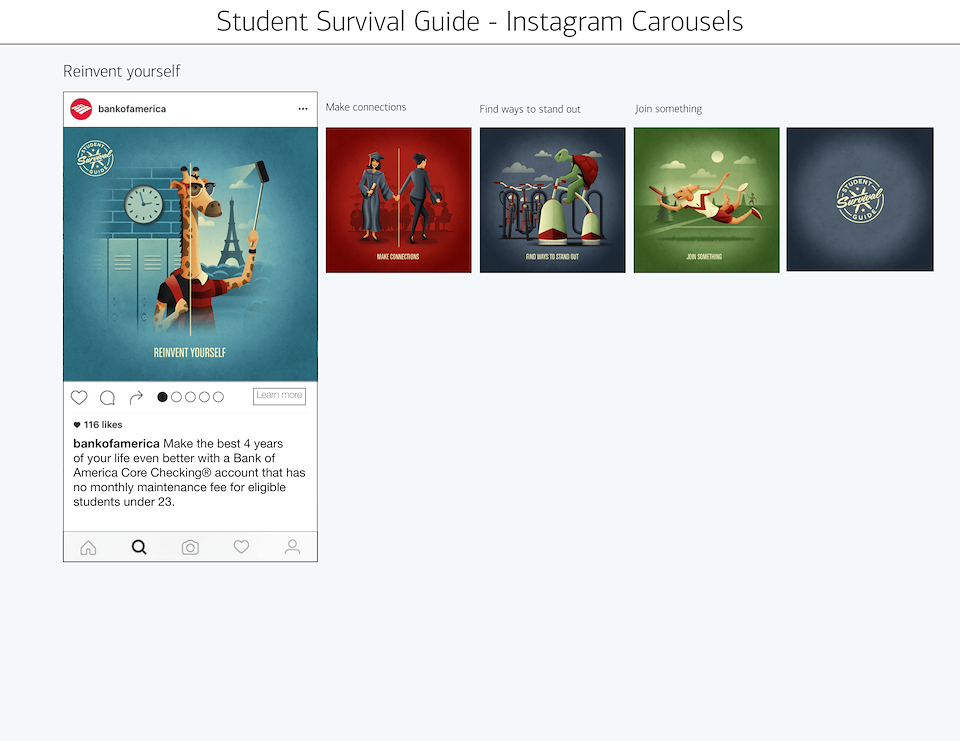Select the last carousel dot indicator

coord(218,397)
